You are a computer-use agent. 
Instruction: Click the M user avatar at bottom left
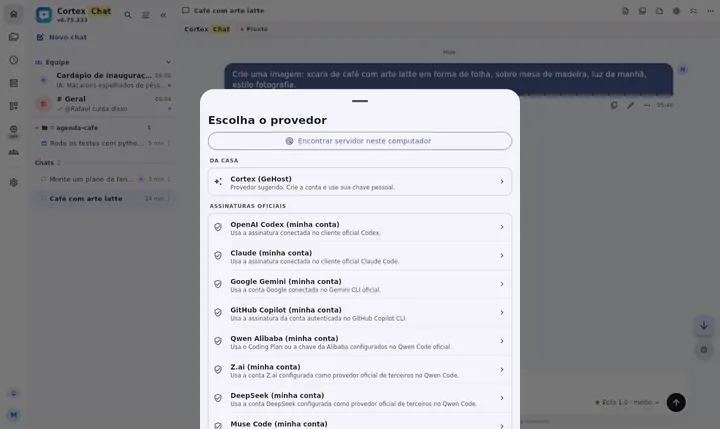pos(14,415)
